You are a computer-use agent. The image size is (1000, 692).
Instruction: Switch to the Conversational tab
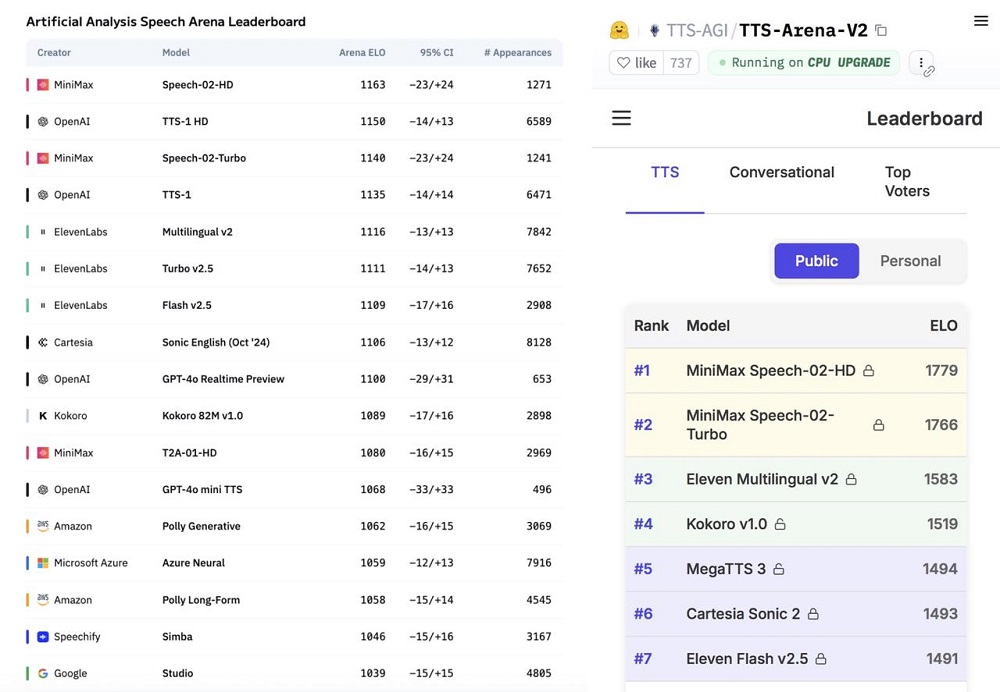781,172
